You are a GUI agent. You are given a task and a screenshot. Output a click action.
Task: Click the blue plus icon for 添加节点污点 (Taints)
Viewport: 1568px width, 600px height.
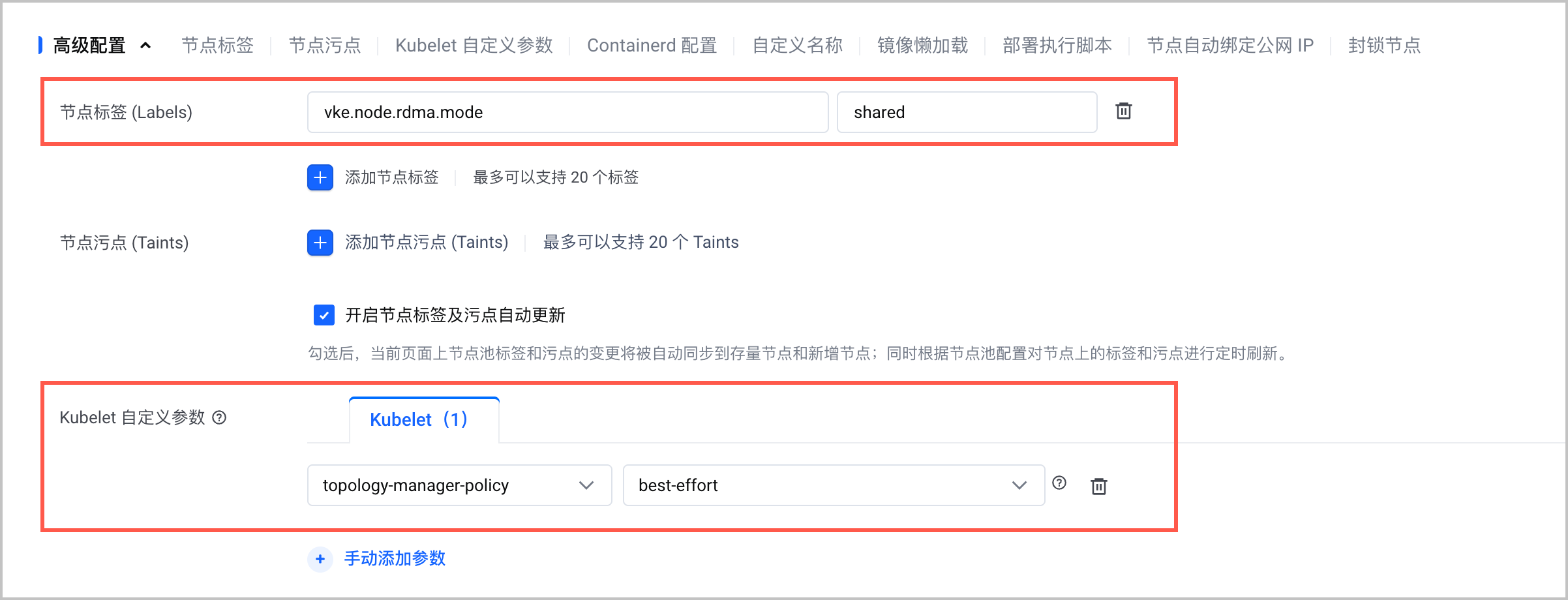pyautogui.click(x=320, y=243)
